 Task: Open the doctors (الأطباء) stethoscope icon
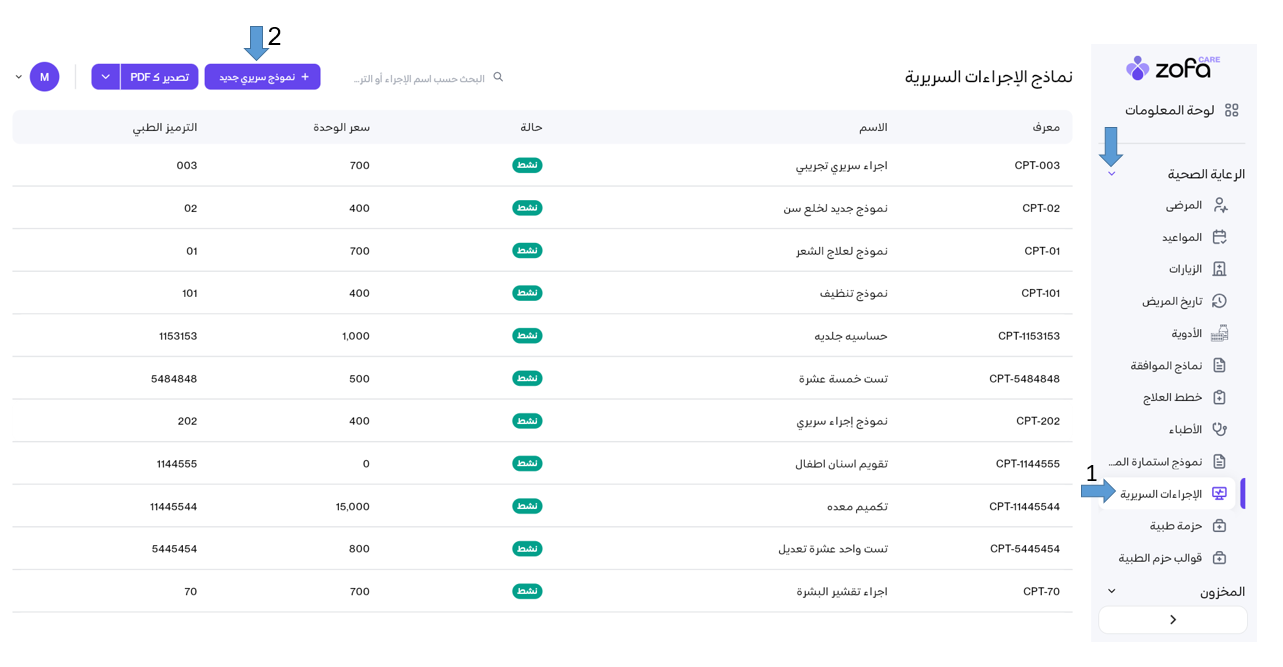1219,429
